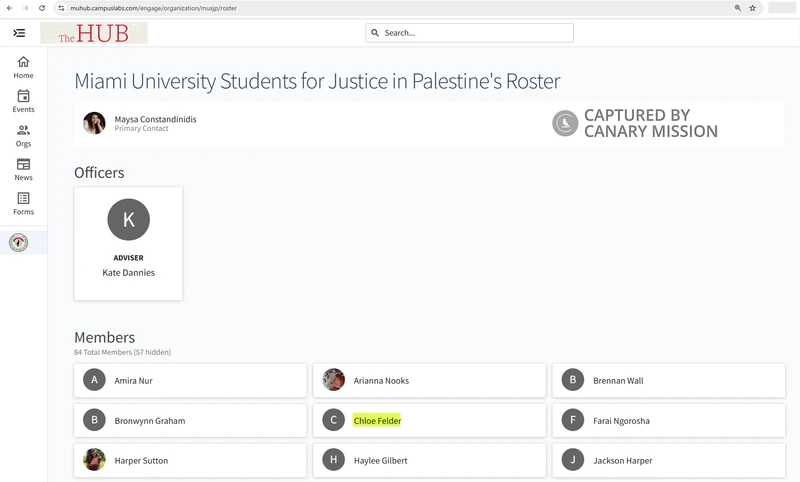Open Kate Dannies adviser card
Image resolution: width=800 pixels, height=482 pixels.
point(129,244)
